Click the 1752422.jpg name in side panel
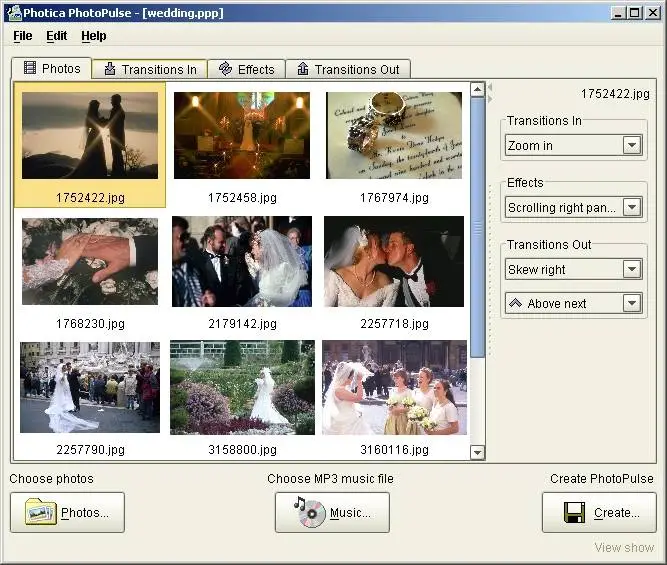667x565 pixels. point(615,94)
